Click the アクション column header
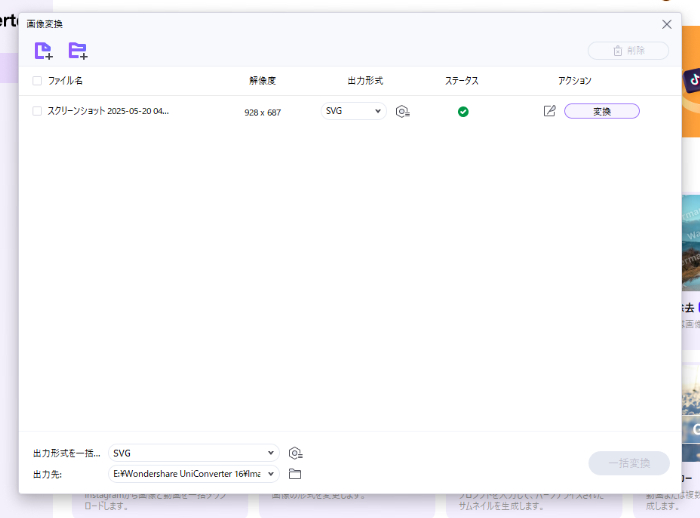This screenshot has width=700, height=518. (x=575, y=81)
